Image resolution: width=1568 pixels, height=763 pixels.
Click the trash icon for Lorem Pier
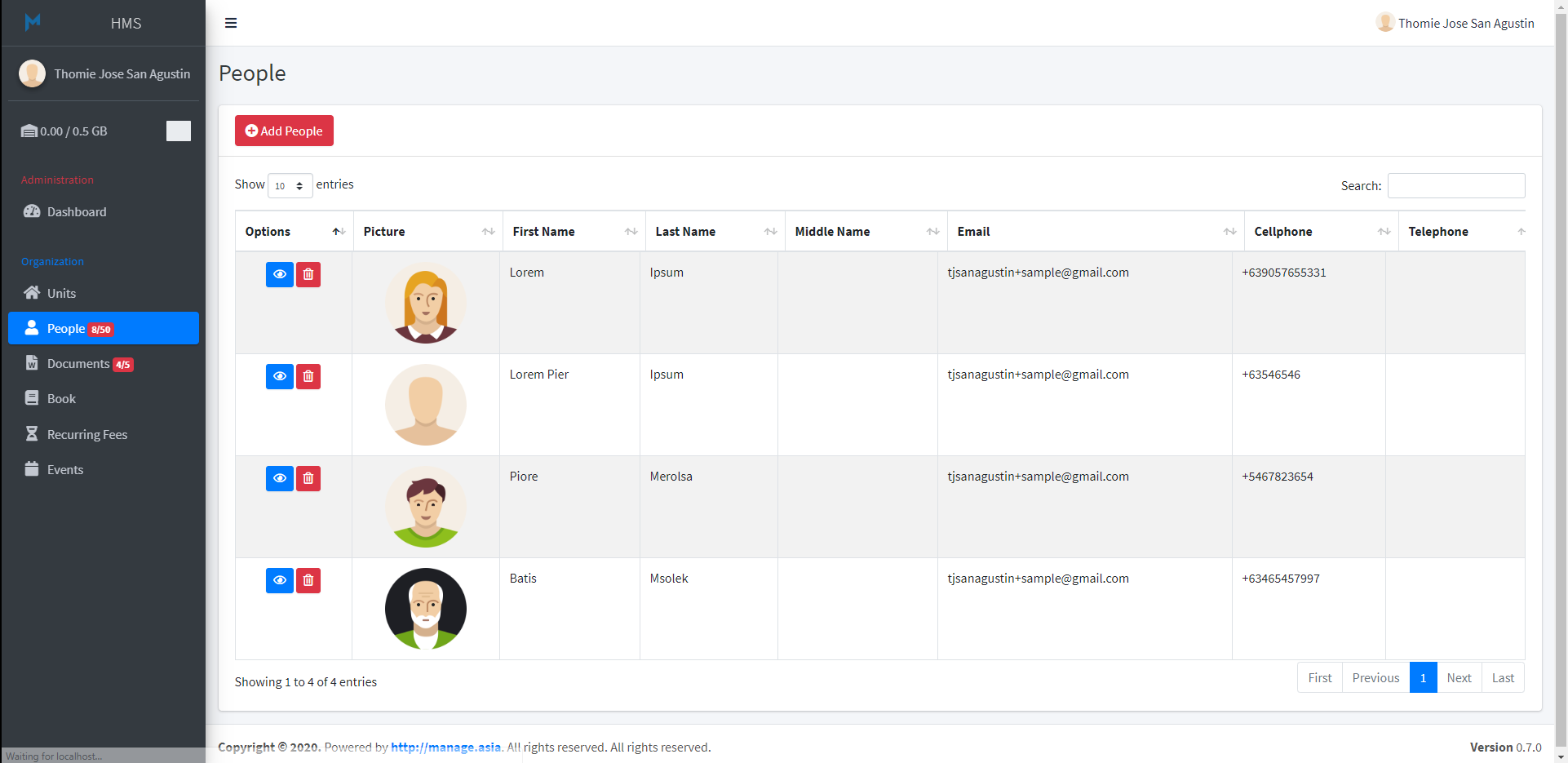[x=308, y=377]
